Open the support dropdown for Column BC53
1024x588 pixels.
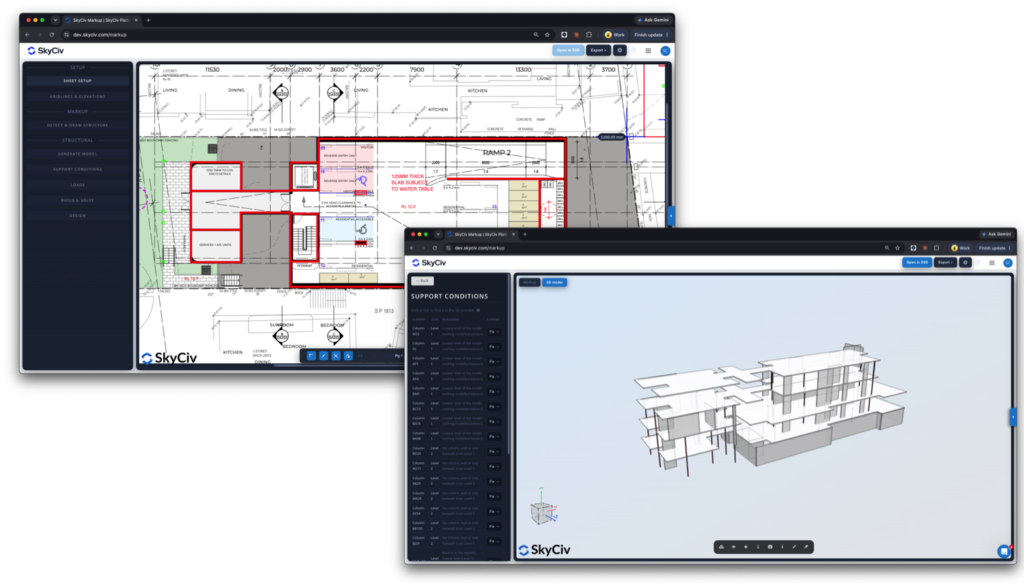(x=494, y=406)
